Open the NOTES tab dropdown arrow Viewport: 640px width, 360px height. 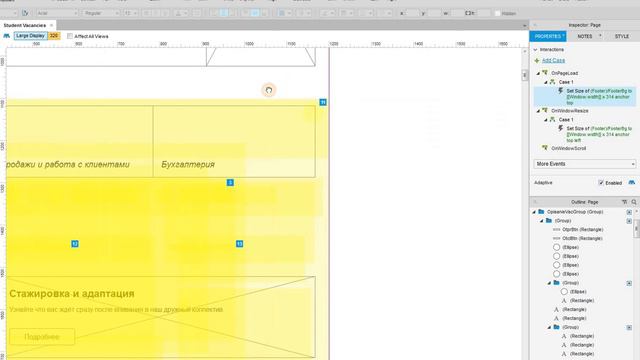point(600,36)
